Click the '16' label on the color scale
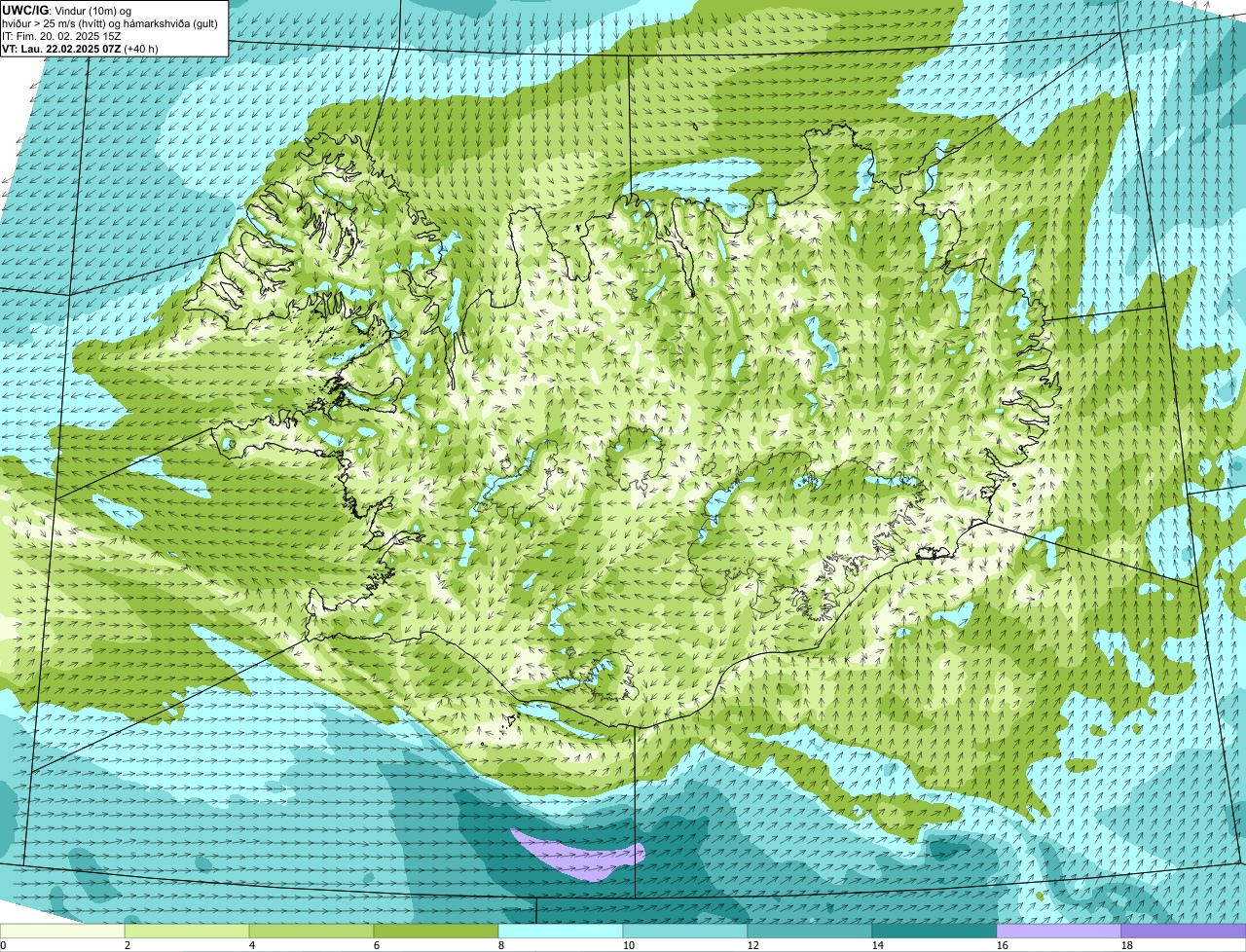Viewport: 1246px width, 952px height. 1002,945
